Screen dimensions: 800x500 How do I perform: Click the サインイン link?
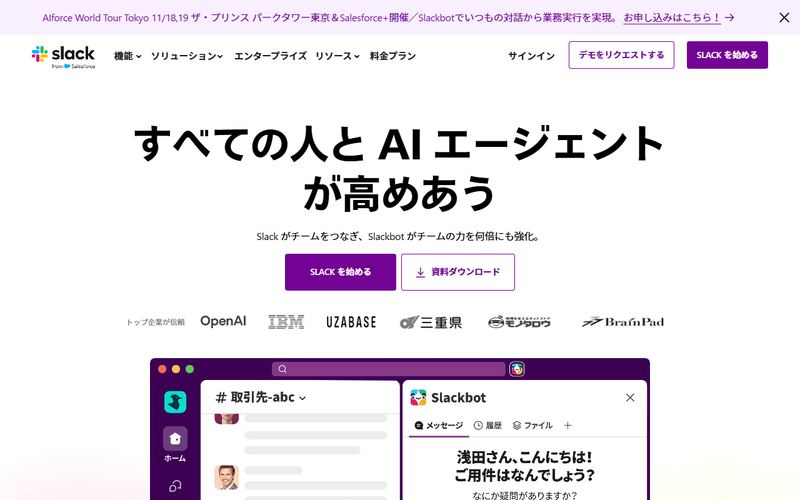pyautogui.click(x=531, y=56)
